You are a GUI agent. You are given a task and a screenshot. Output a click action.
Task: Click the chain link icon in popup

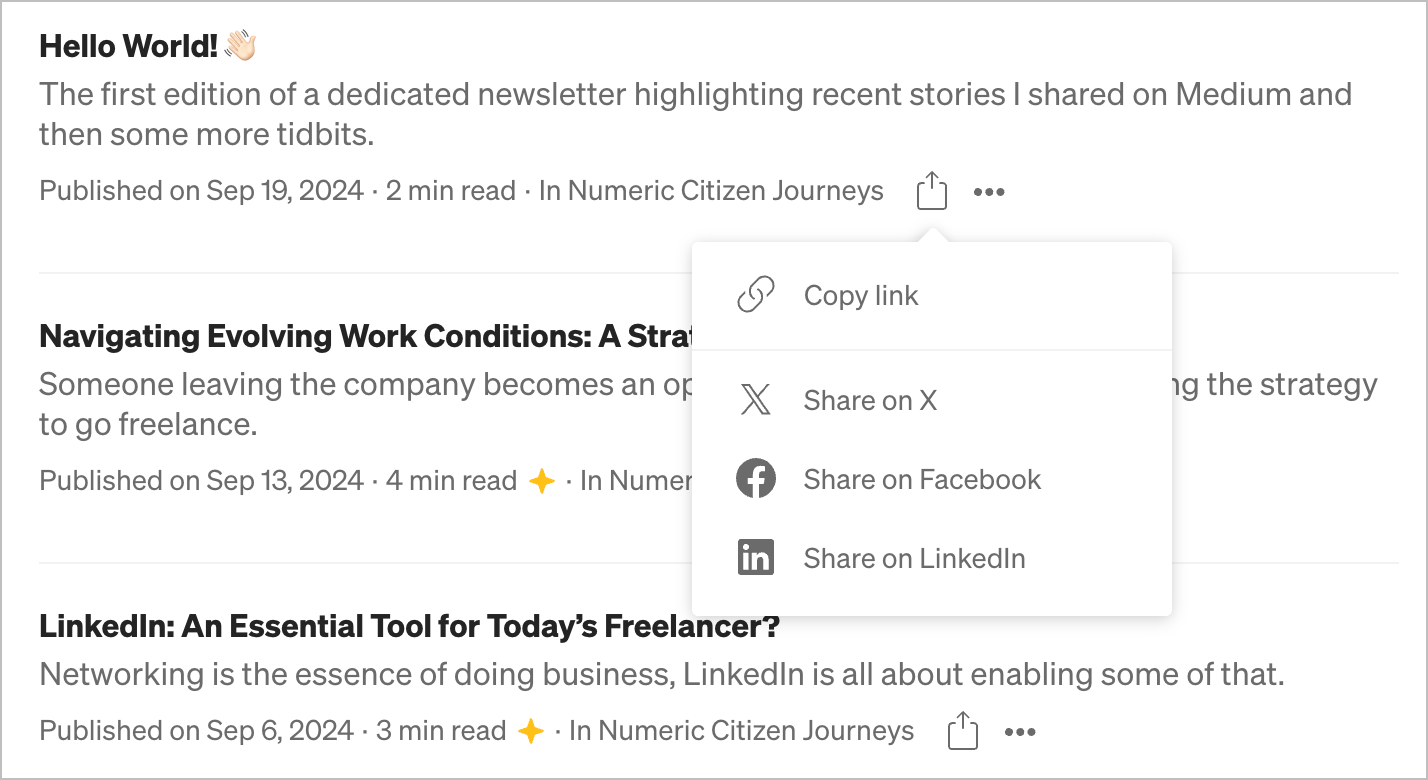(x=756, y=296)
